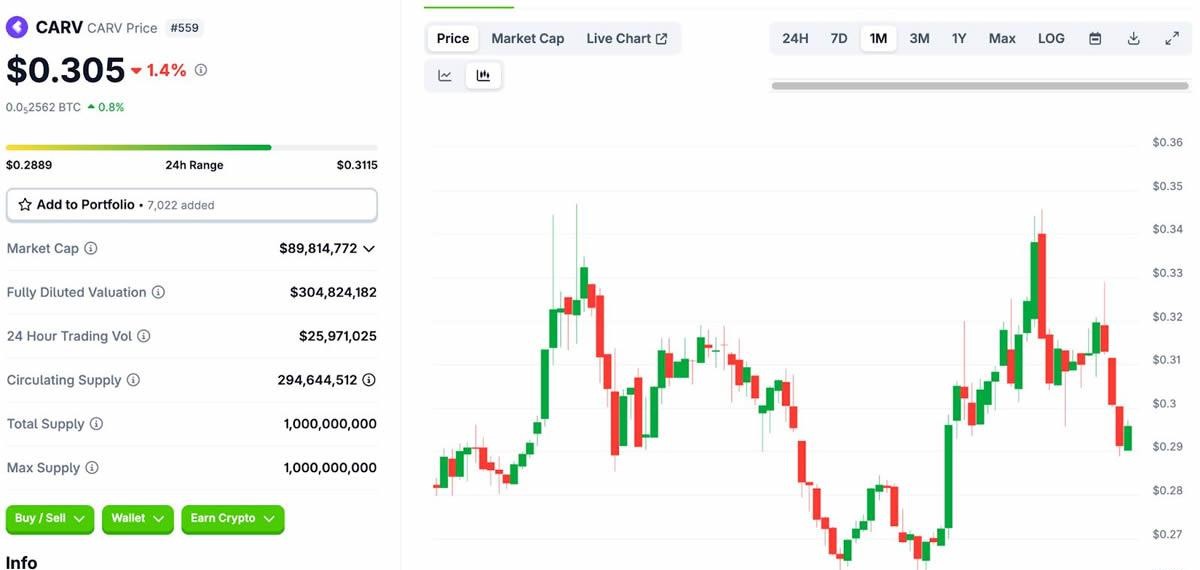Click the Add to Portfolio button
This screenshot has width=1200, height=570.
pos(191,205)
